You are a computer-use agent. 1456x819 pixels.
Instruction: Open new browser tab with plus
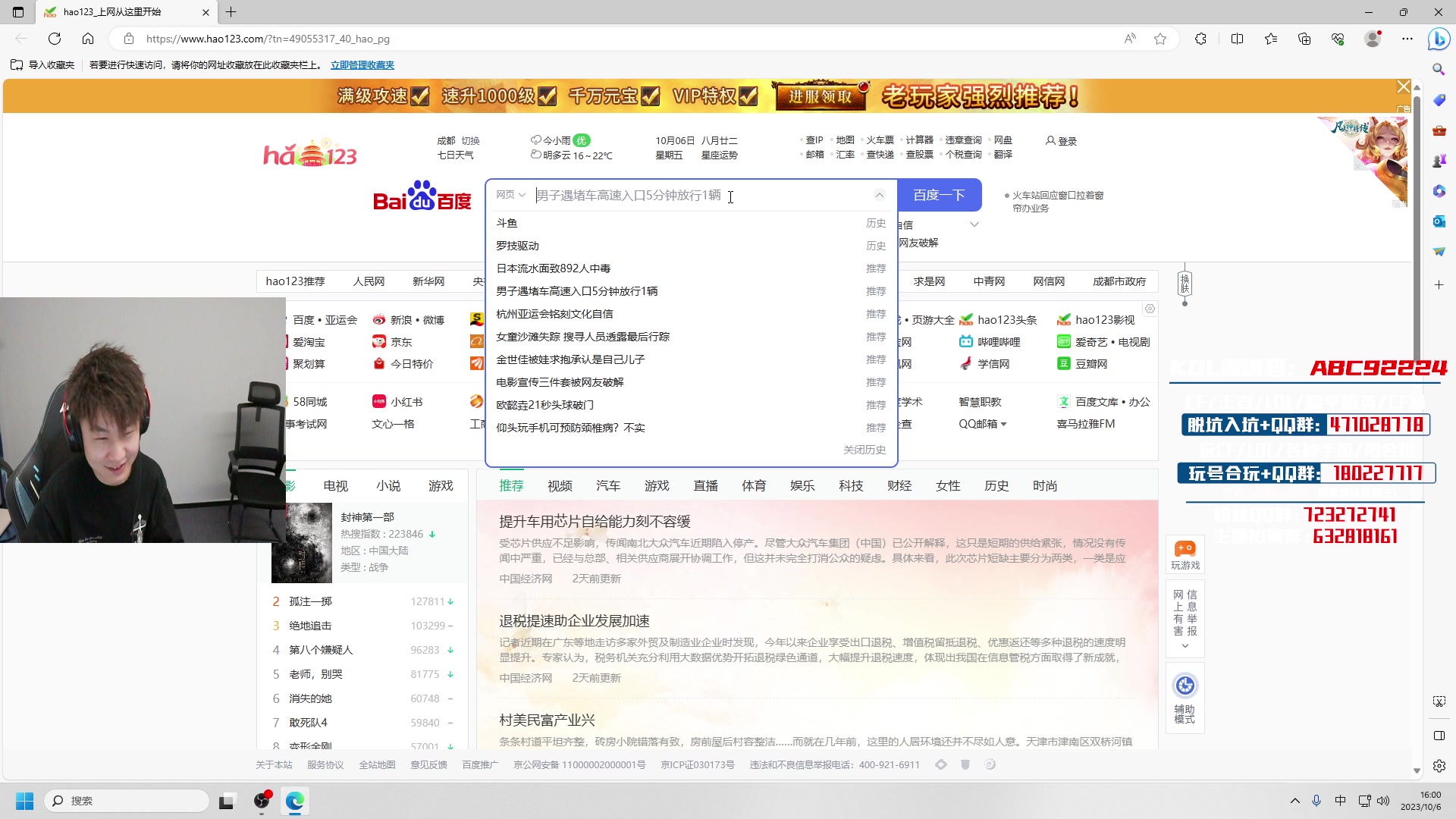[231, 12]
